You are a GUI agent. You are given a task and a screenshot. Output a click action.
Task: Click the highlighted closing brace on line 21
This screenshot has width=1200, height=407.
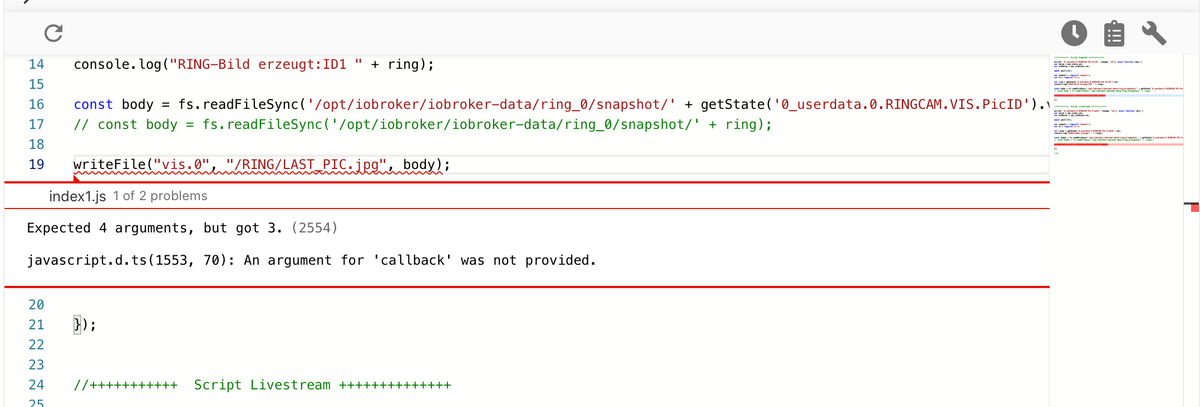[x=78, y=324]
